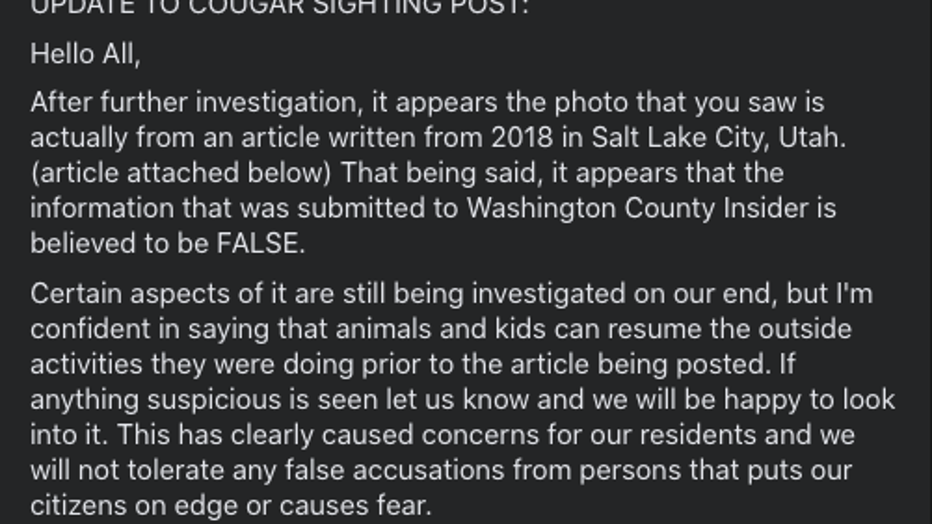Click the 'Hello All,' greeting line
The image size is (932, 524).
(x=86, y=55)
